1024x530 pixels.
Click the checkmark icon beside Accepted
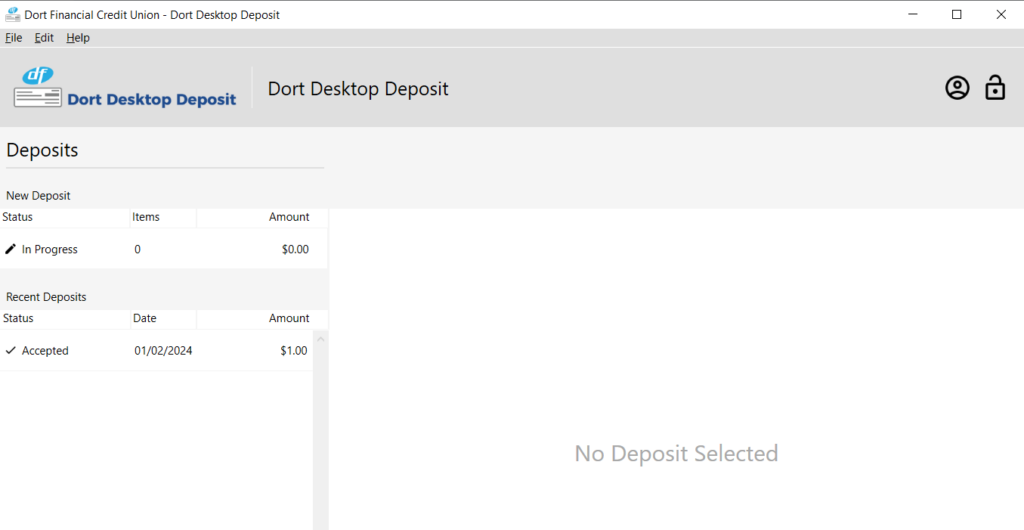[11, 351]
